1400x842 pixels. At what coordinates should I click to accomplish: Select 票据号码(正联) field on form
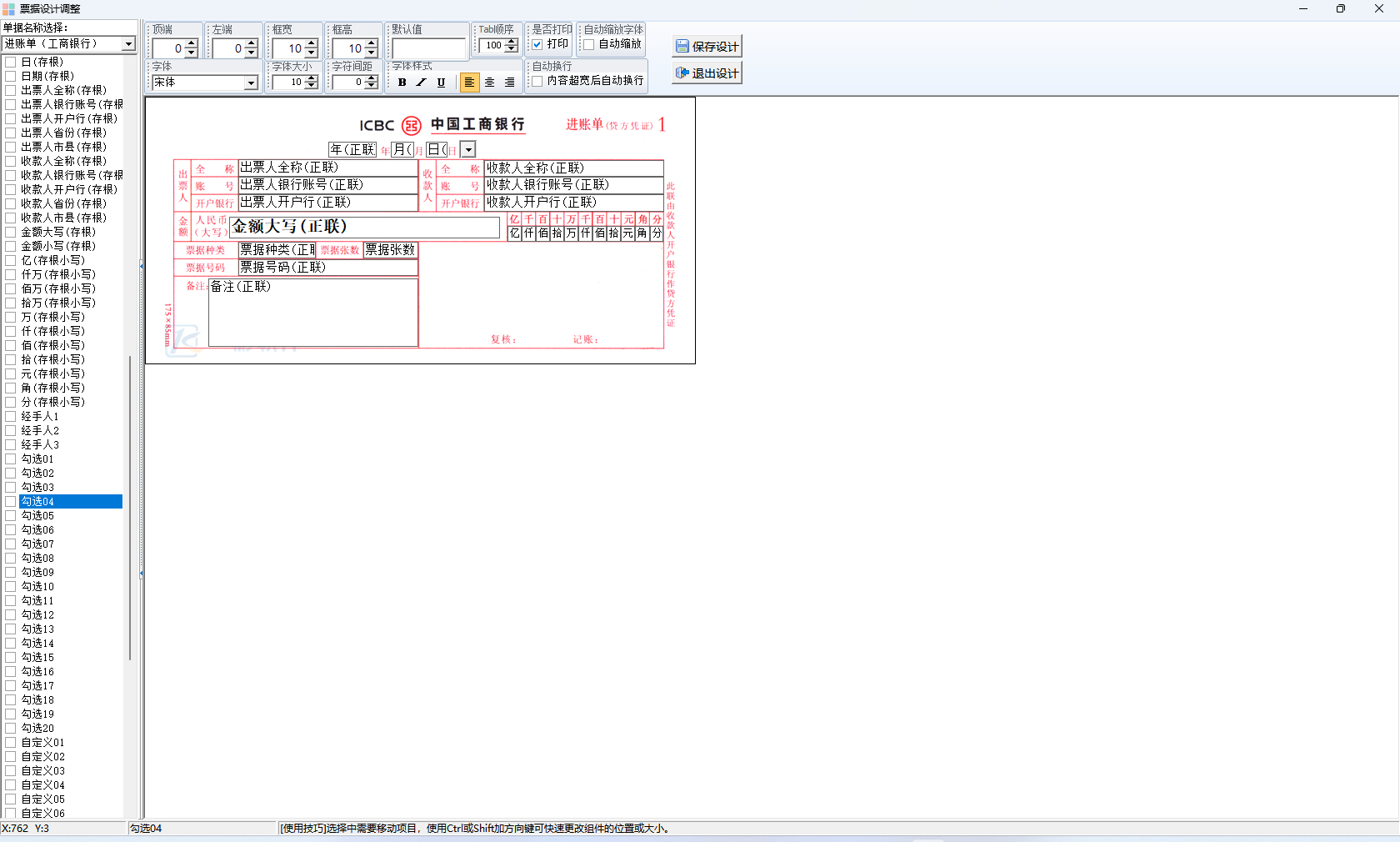[x=328, y=268]
